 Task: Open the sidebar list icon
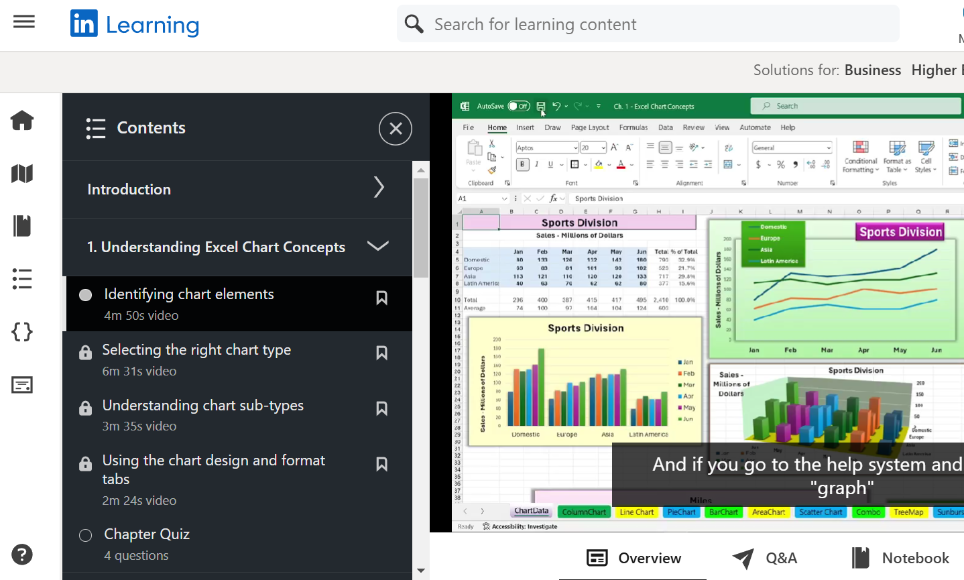click(x=22, y=279)
